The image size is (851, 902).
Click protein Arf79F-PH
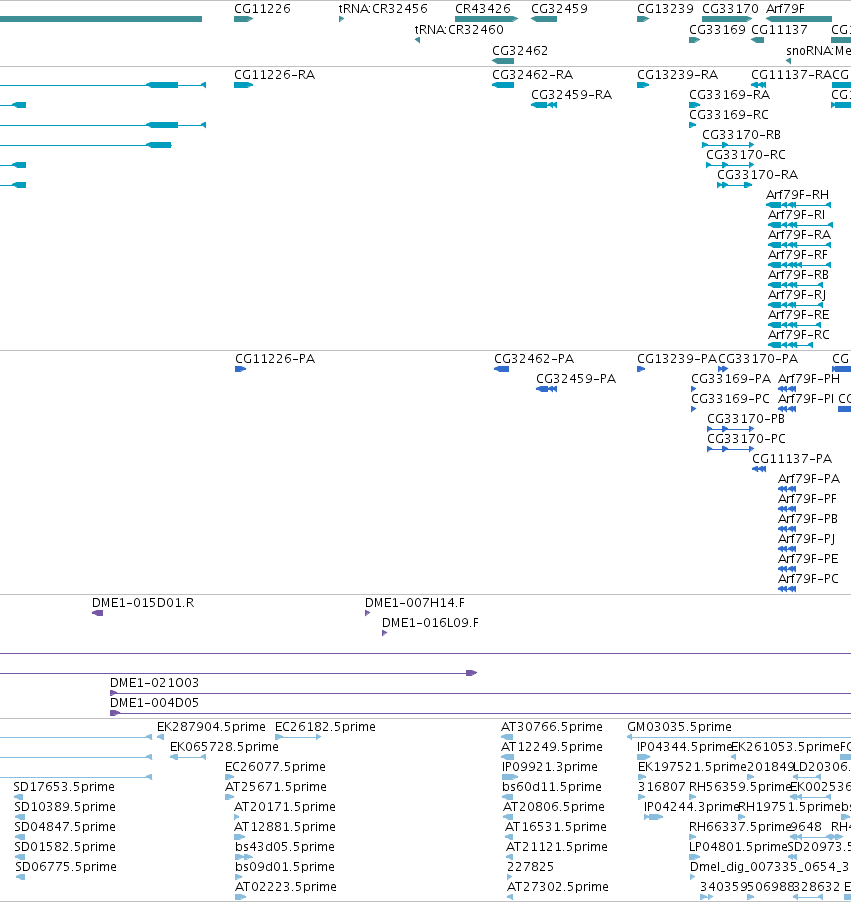[x=787, y=389]
